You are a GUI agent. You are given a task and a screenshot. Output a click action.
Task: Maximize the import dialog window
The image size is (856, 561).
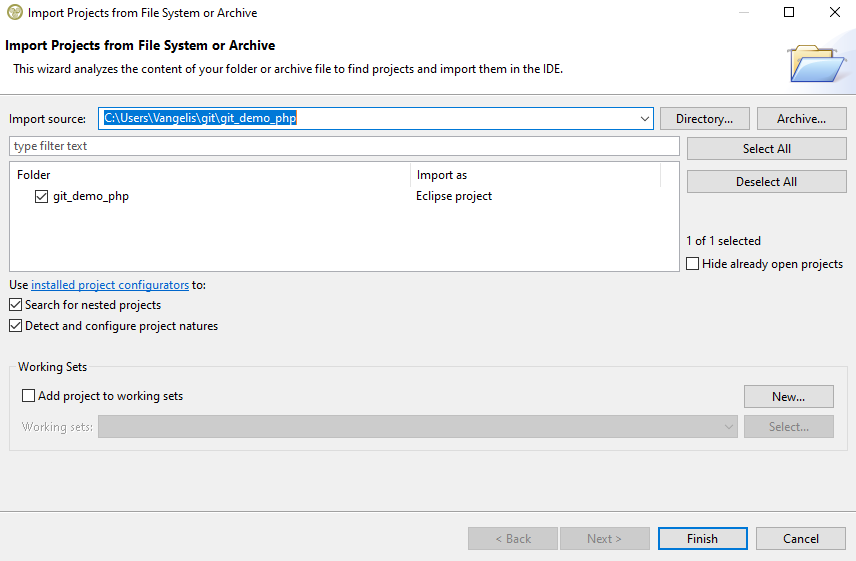click(788, 13)
